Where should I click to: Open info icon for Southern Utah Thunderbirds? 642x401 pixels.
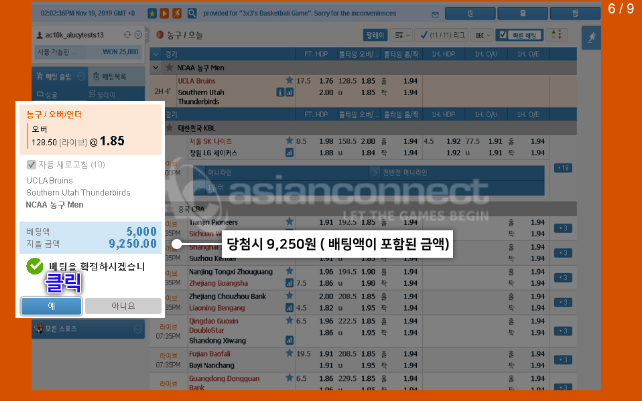tap(280, 93)
